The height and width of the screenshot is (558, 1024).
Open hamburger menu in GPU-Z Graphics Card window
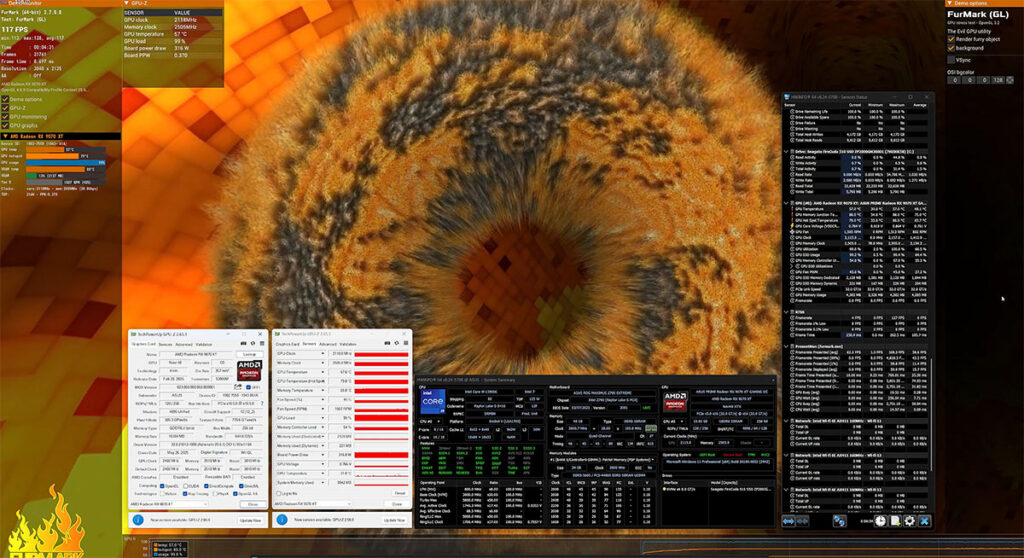point(262,343)
